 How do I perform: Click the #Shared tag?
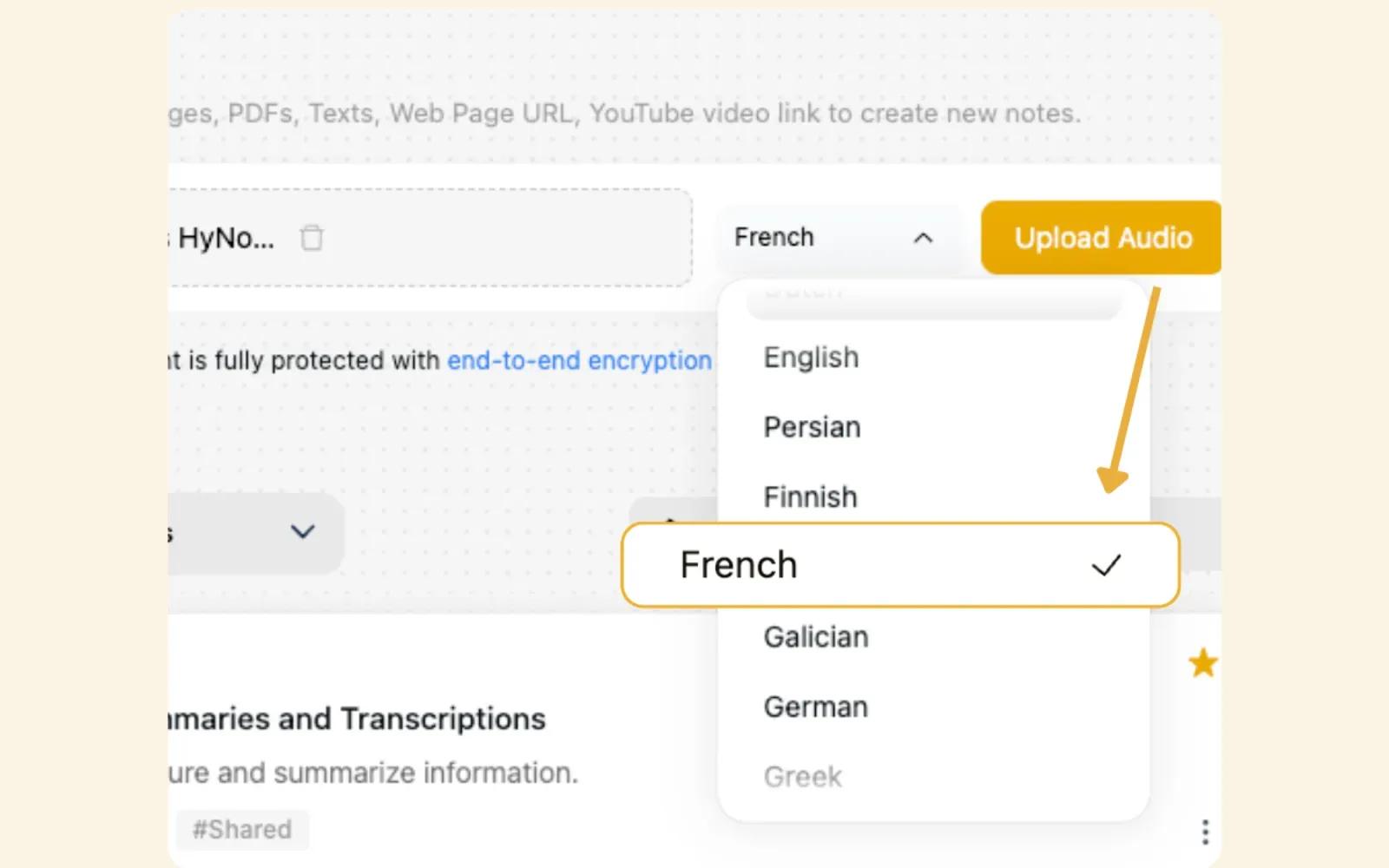point(242,830)
